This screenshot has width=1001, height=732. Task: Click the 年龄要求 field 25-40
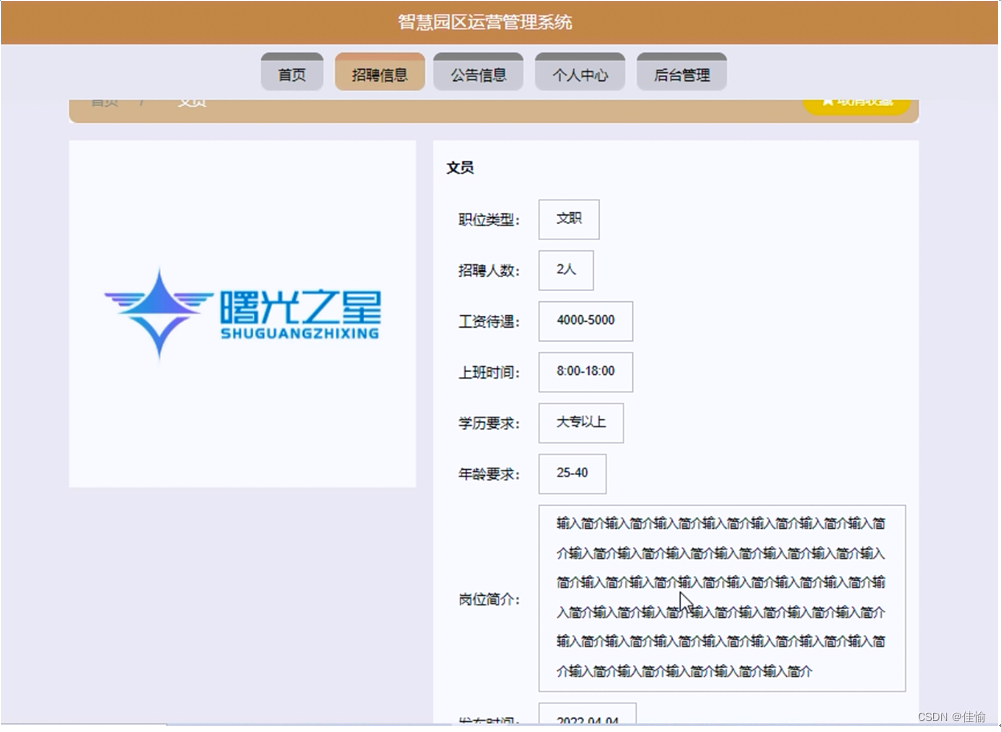[x=573, y=474]
